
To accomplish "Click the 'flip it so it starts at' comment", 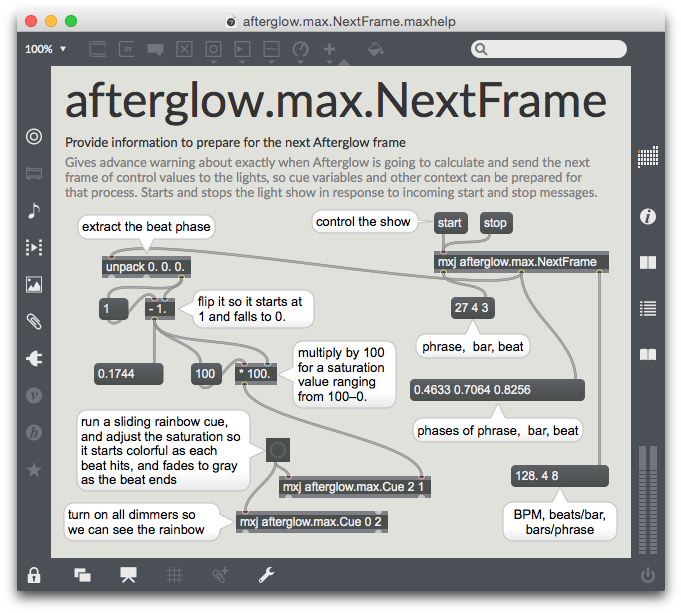I will 253,309.
